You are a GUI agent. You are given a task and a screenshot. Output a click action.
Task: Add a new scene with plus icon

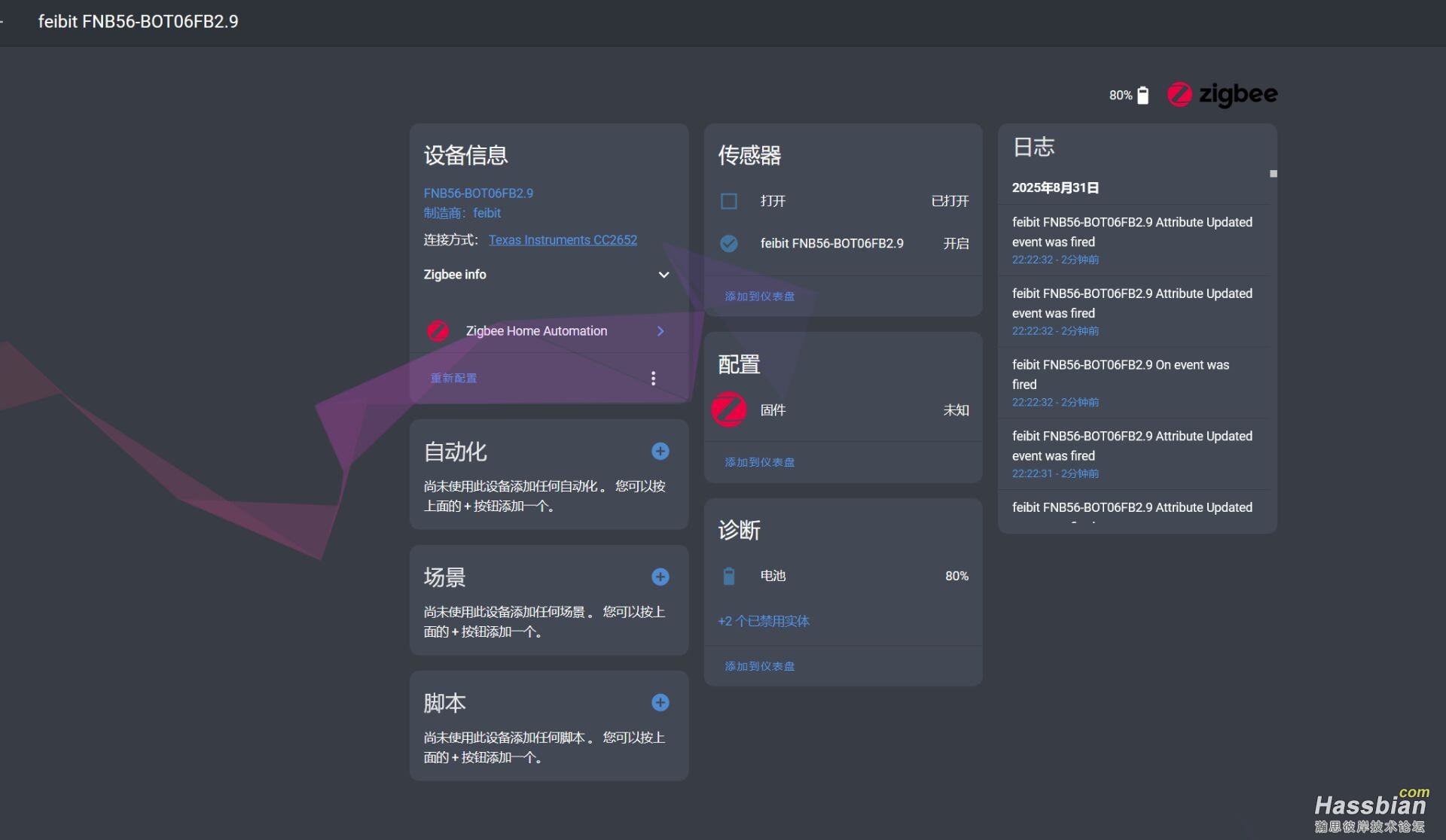tap(660, 577)
